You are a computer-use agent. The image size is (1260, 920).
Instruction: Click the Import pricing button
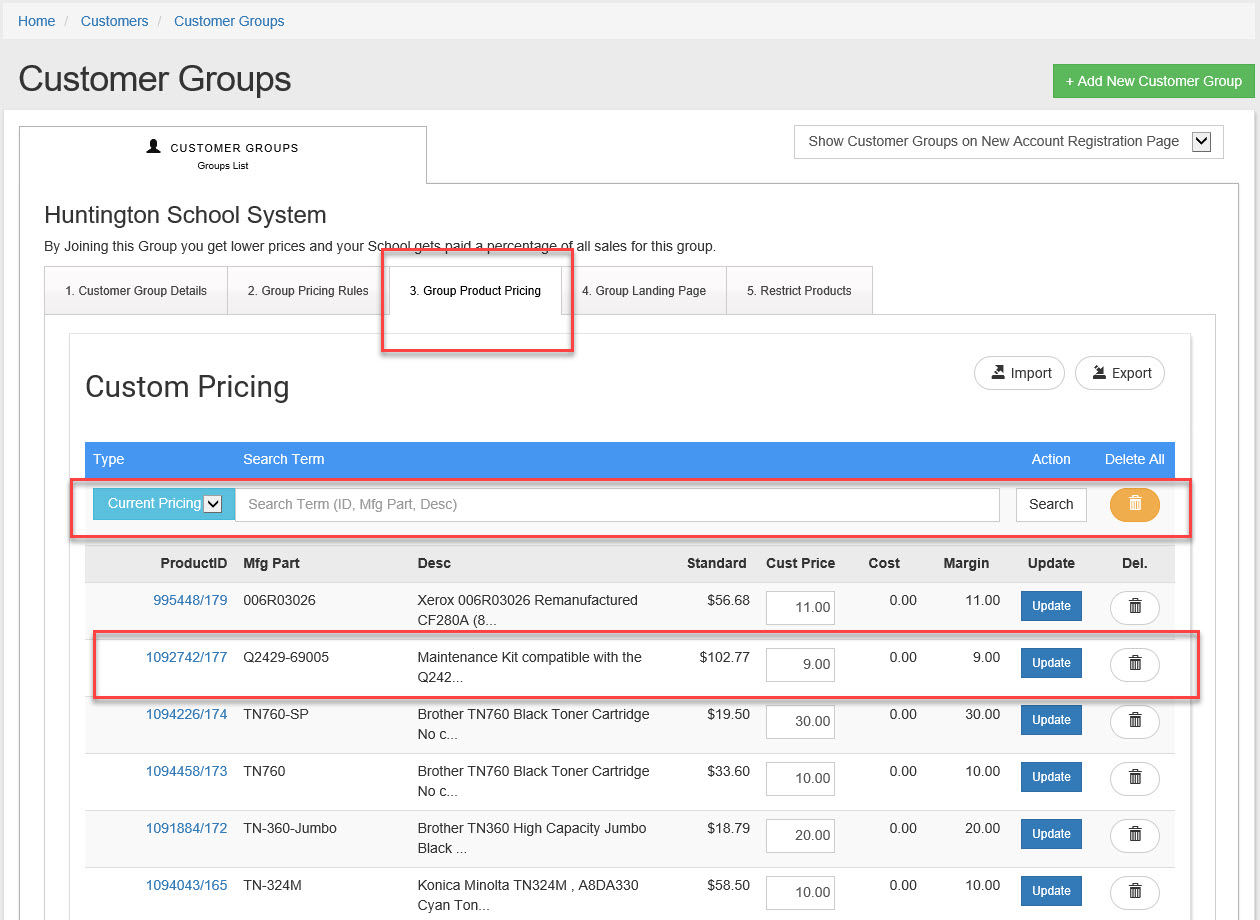pos(1019,373)
